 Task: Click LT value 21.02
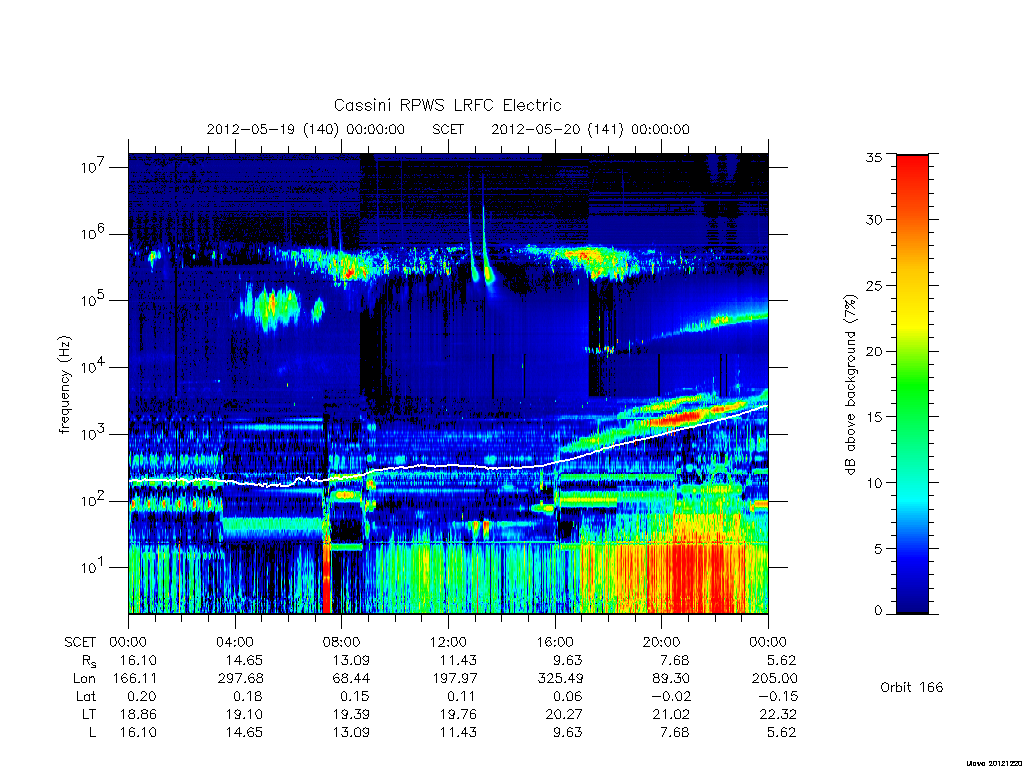(671, 714)
